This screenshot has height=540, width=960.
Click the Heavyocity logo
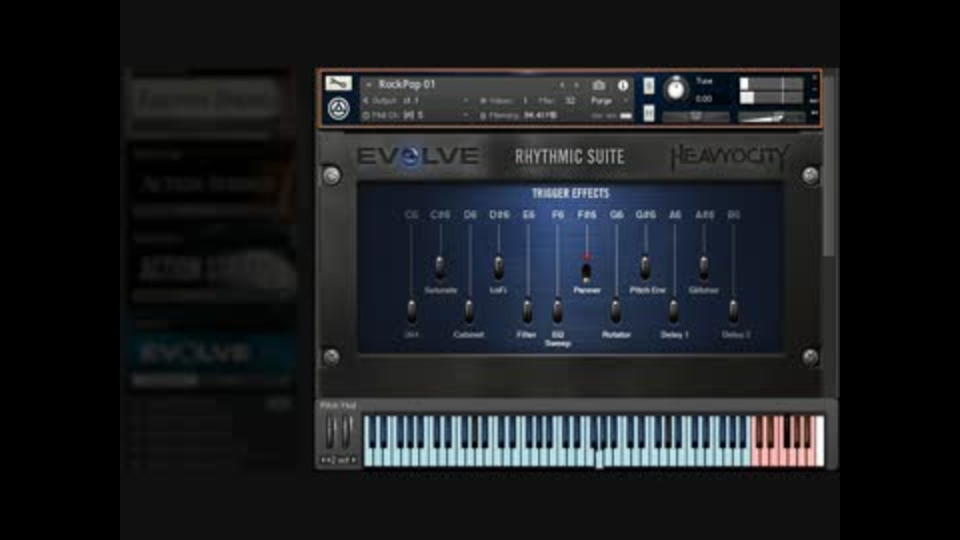729,157
